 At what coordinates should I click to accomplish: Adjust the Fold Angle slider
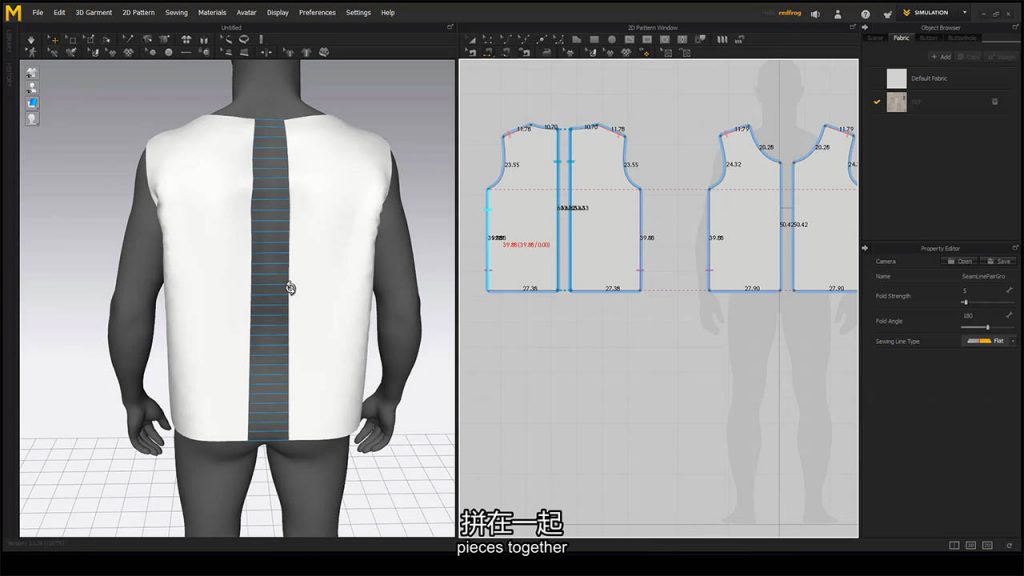point(986,327)
